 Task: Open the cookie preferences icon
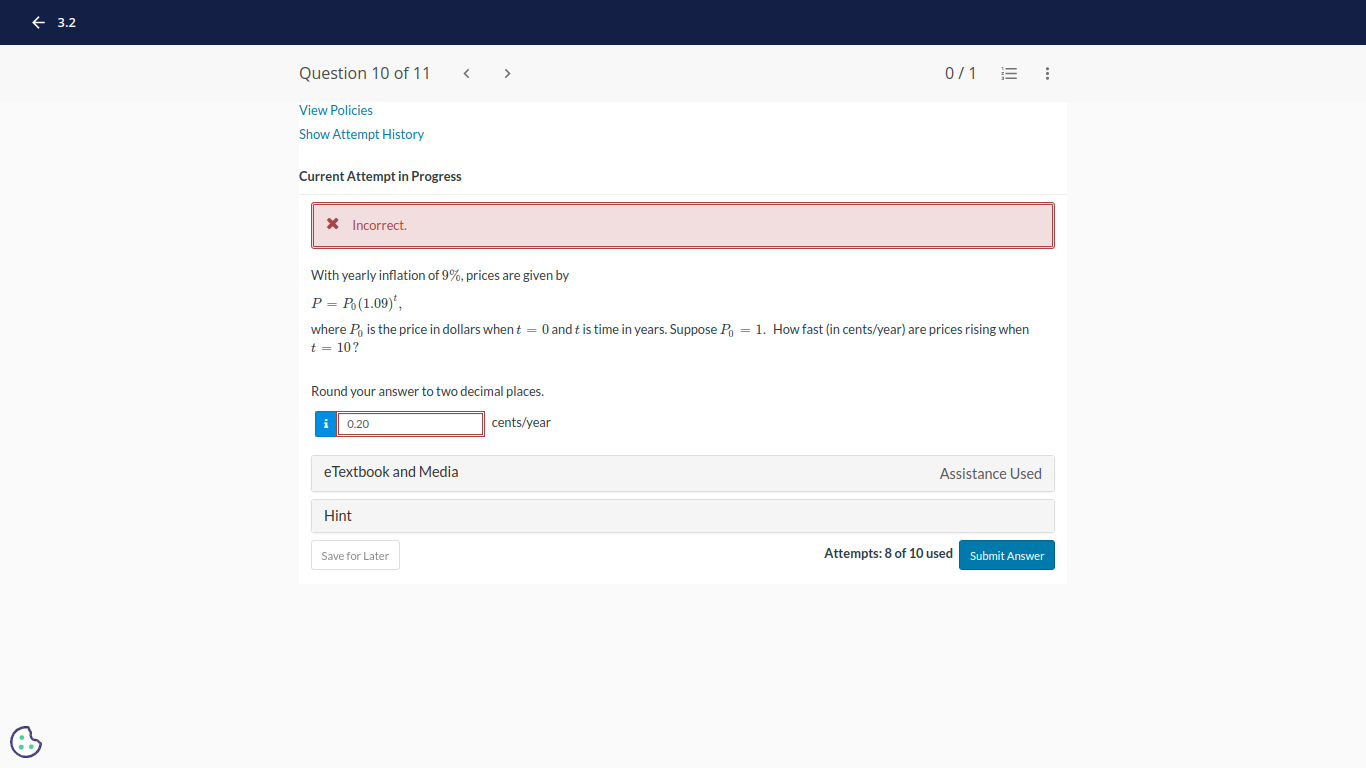[26, 741]
